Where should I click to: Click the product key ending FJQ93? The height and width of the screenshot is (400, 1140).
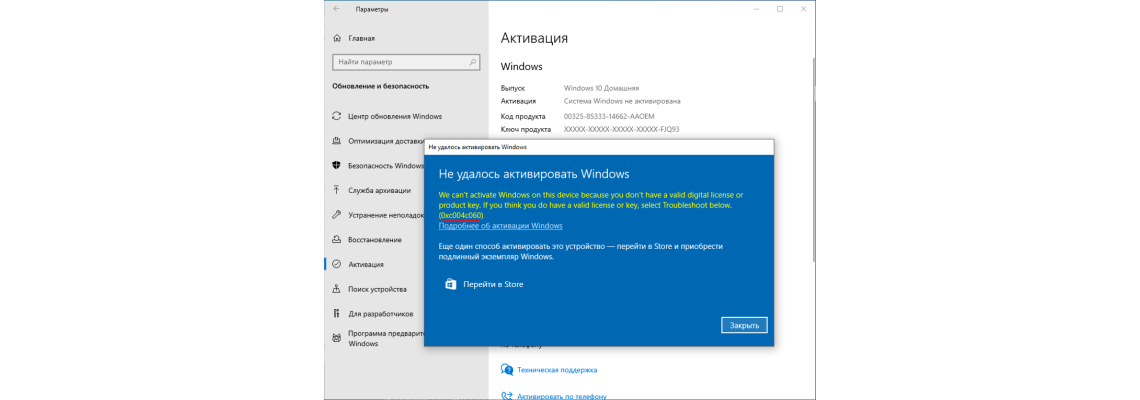coord(622,129)
